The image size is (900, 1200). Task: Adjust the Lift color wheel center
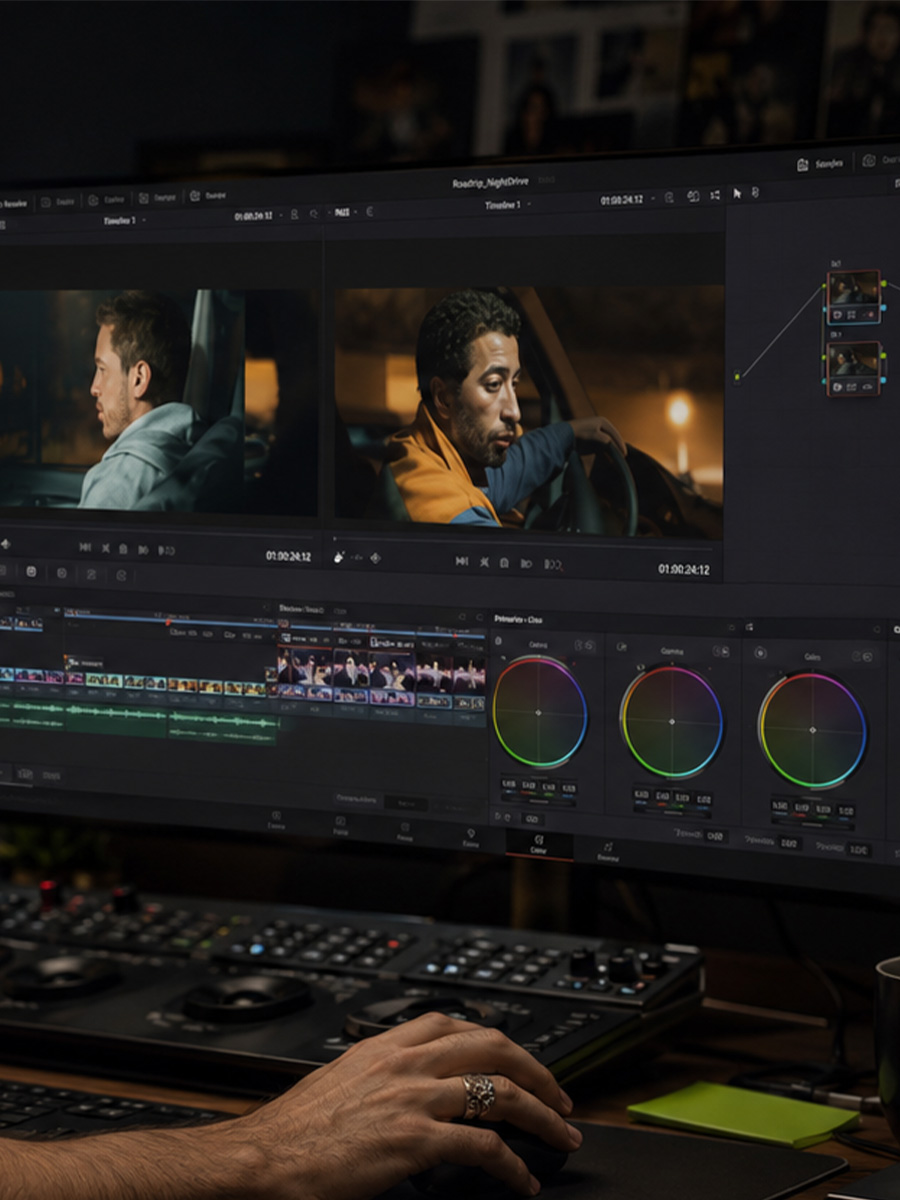[x=539, y=712]
